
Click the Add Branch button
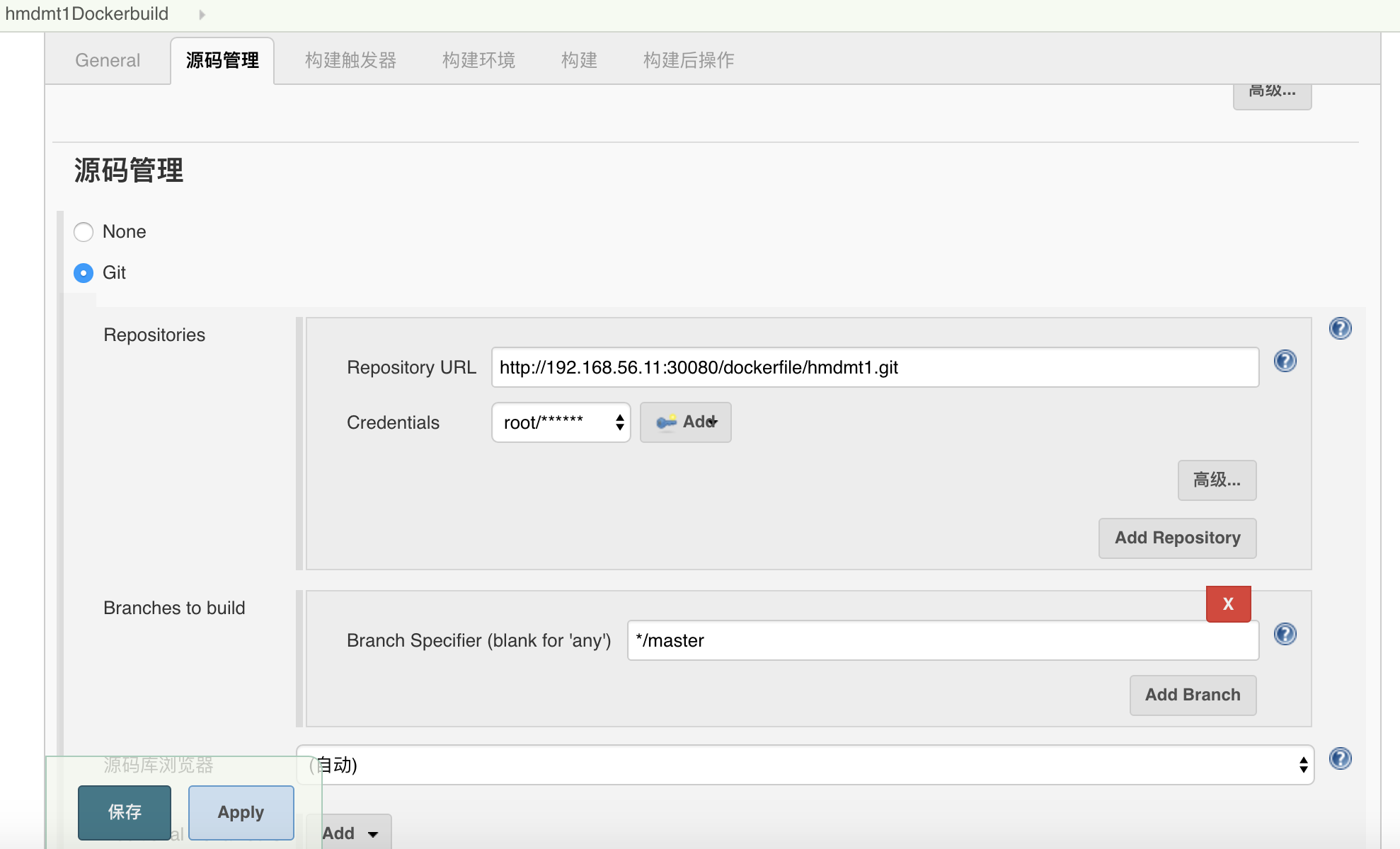(1193, 695)
